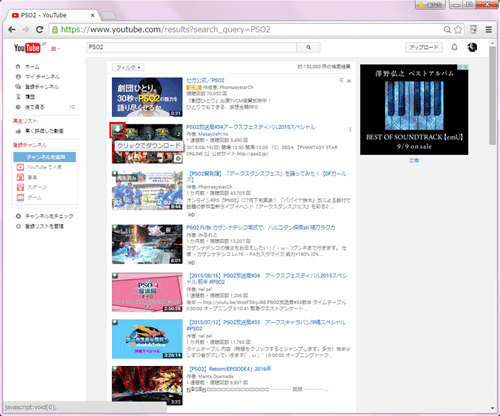Click the highlighted download icon on the PSO2放送局#34 thumbnail
Viewport: 500px width, 416px height.
(117, 130)
